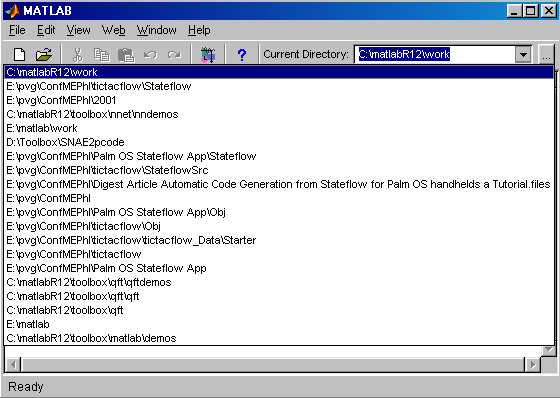Click the Current Directory text field
The image size is (560, 398).
[435, 55]
